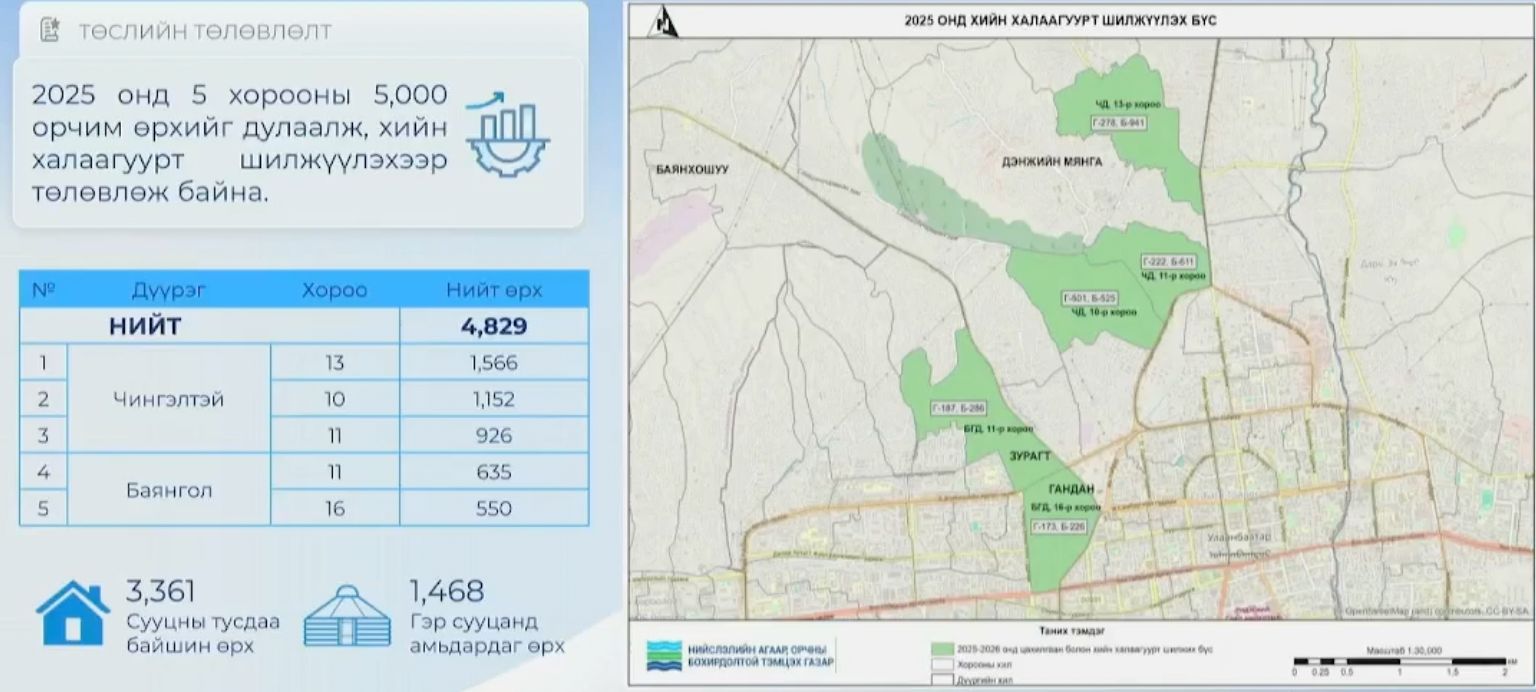Click the north arrow compass icon on map
The height and width of the screenshot is (692, 1536).
(661, 22)
